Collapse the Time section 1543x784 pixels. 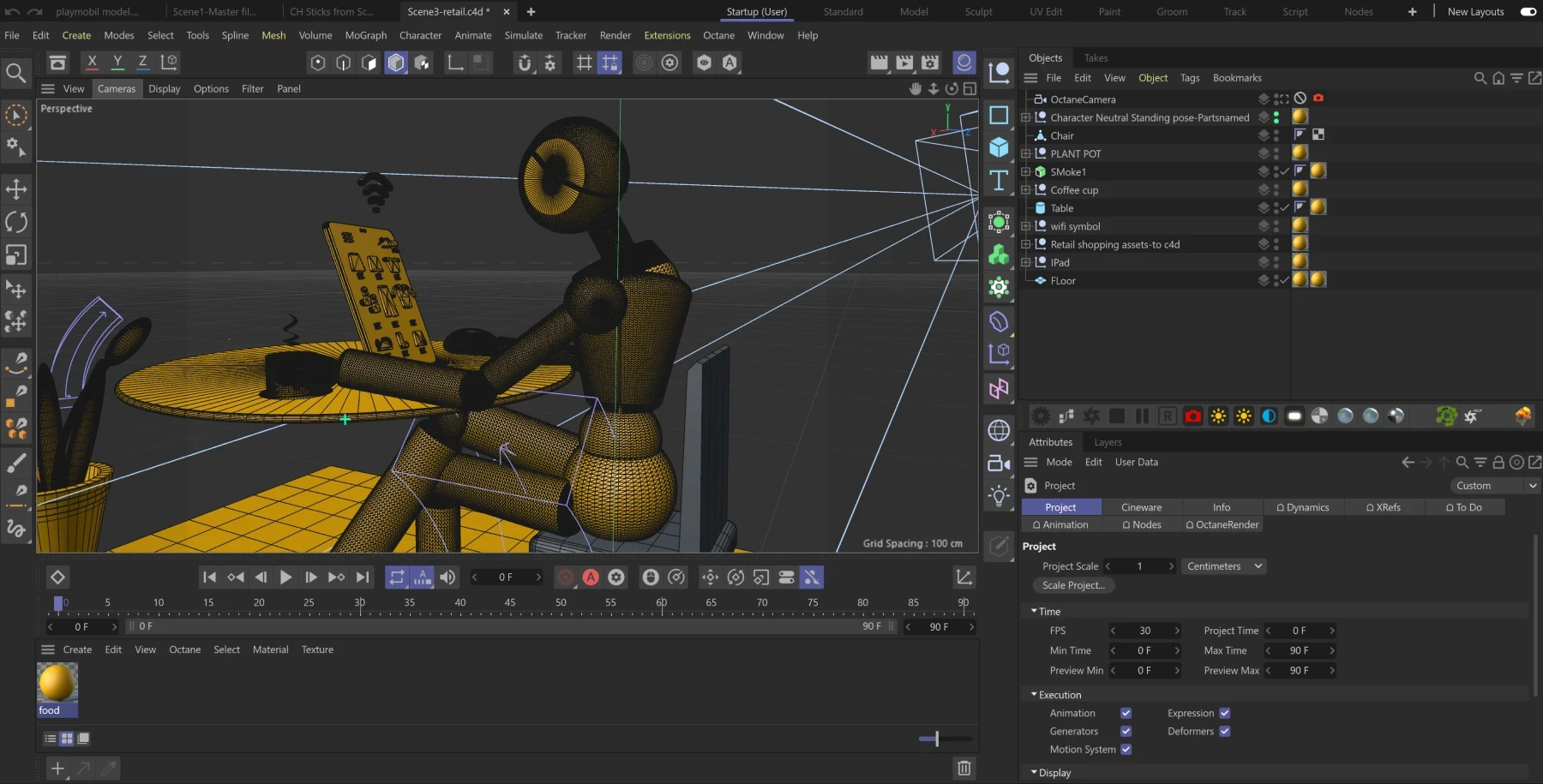pos(1034,611)
